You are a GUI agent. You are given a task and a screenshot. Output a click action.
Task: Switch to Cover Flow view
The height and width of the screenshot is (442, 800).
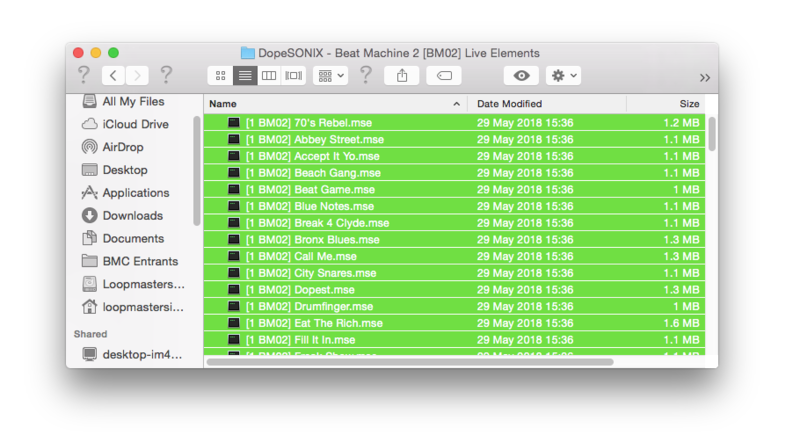click(x=294, y=76)
